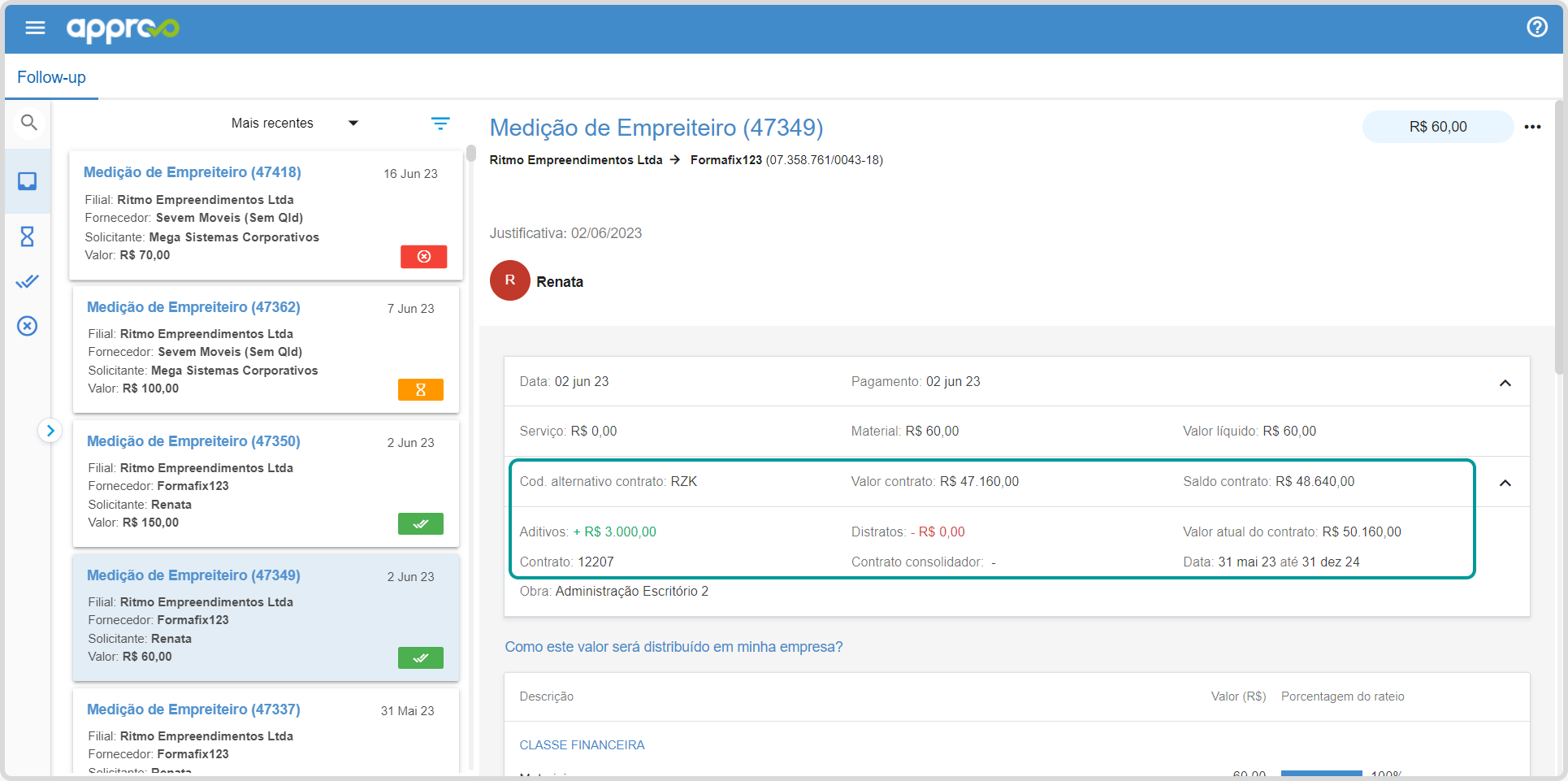Open the hamburger main menu

tap(35, 28)
